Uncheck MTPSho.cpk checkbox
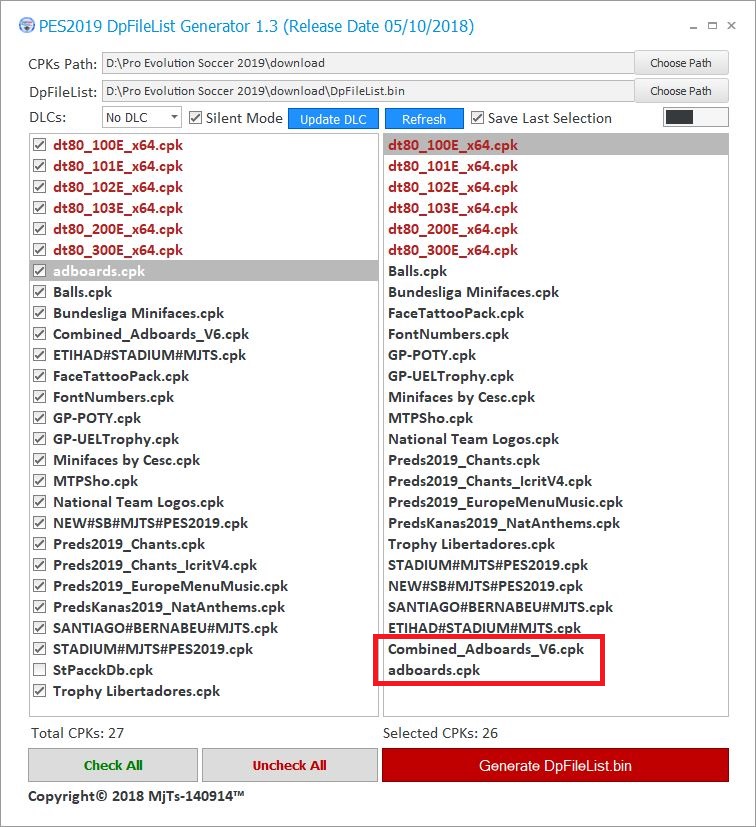This screenshot has width=756, height=827. tap(40, 480)
